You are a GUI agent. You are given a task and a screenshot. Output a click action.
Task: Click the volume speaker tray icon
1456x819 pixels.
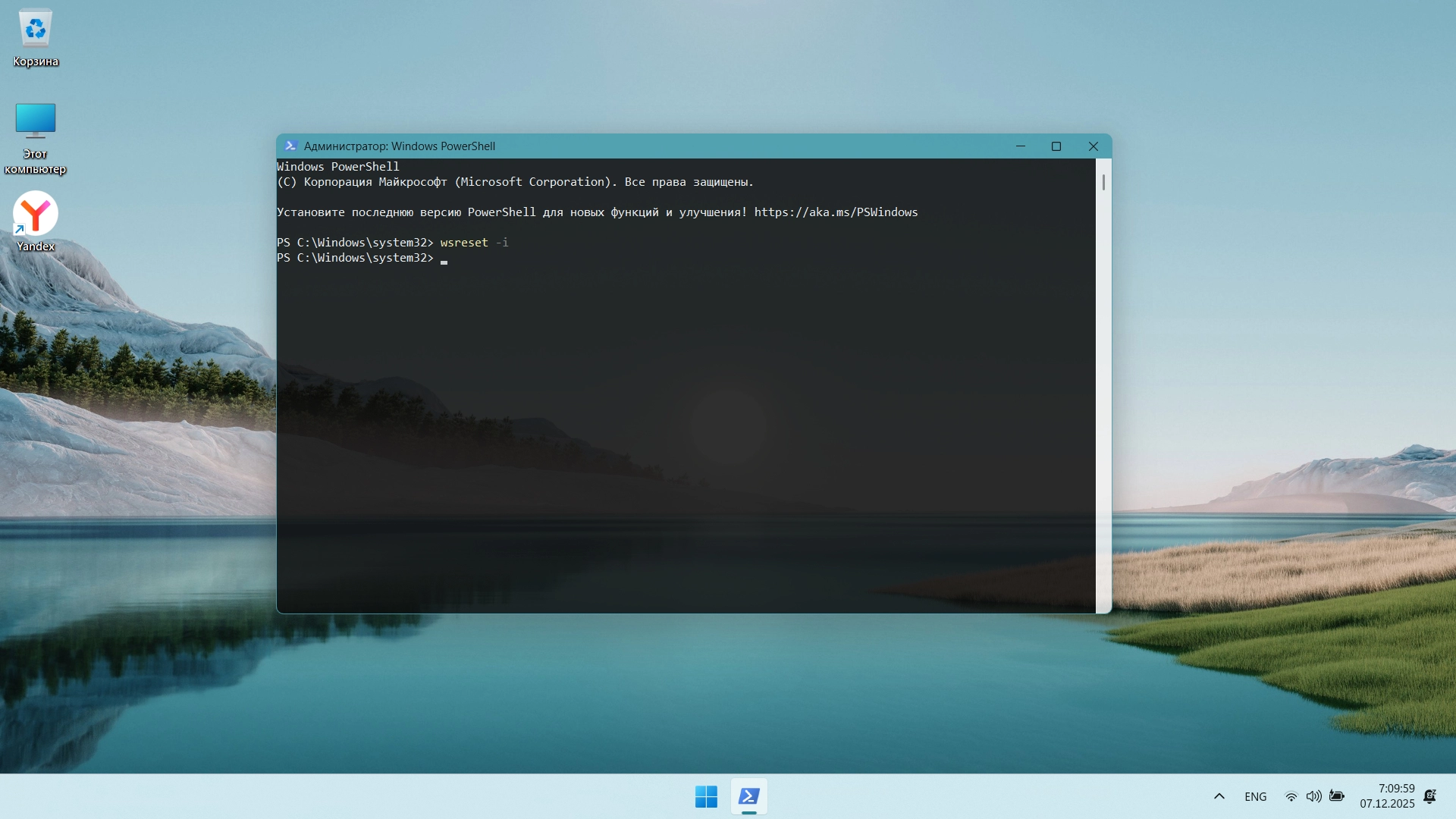click(x=1313, y=796)
